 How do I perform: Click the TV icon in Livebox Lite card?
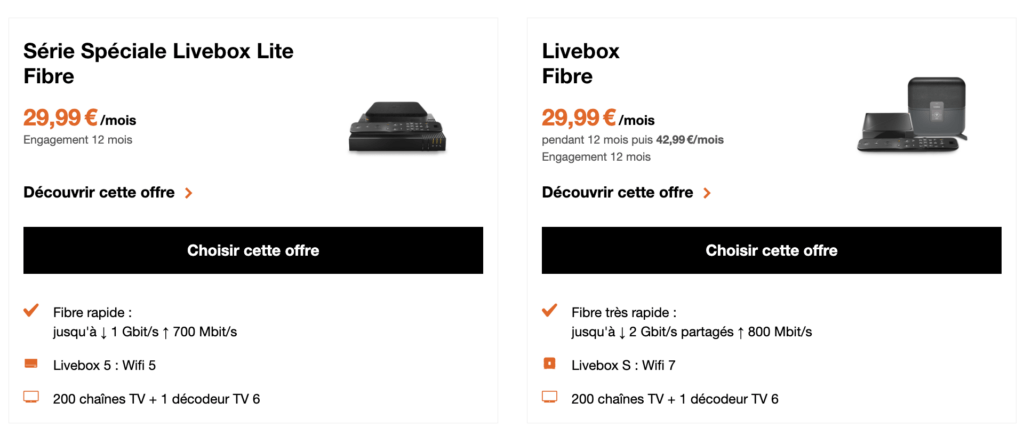pyautogui.click(x=31, y=398)
